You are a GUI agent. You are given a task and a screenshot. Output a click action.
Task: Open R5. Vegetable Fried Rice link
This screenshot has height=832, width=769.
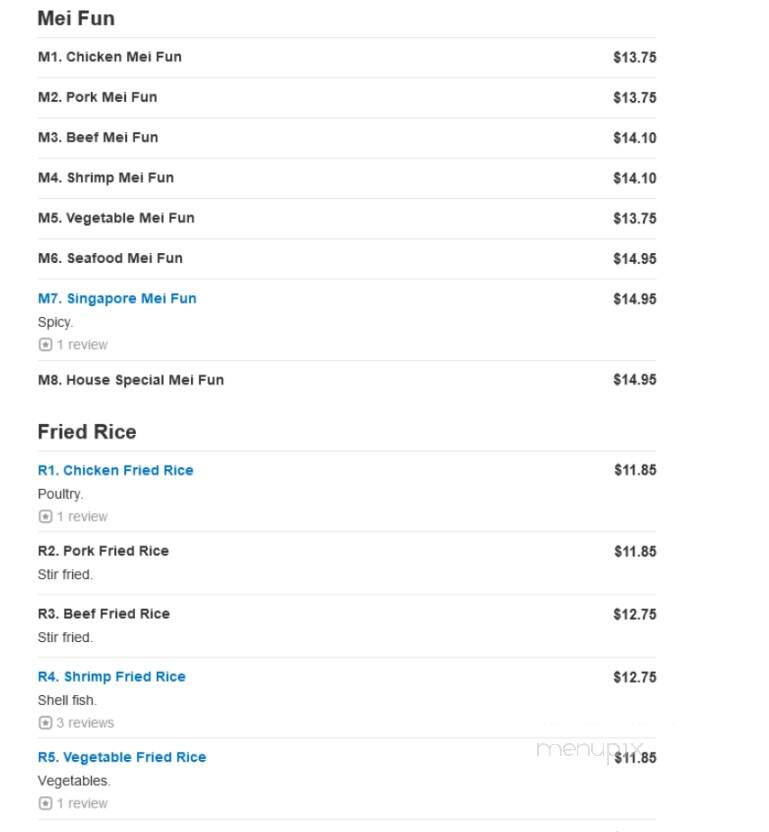click(122, 757)
